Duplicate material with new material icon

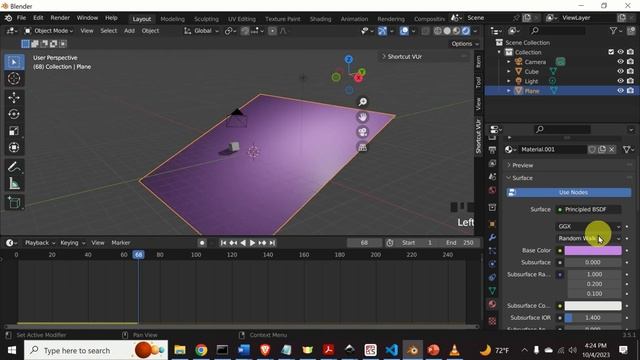(602, 150)
